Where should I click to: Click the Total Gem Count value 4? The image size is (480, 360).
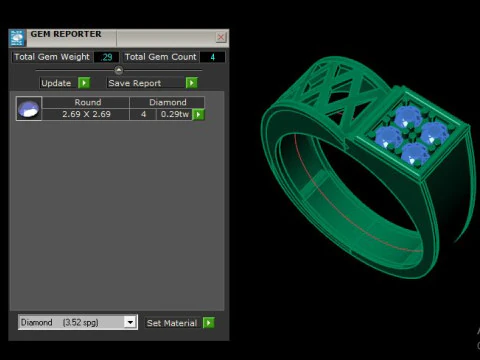(x=212, y=57)
